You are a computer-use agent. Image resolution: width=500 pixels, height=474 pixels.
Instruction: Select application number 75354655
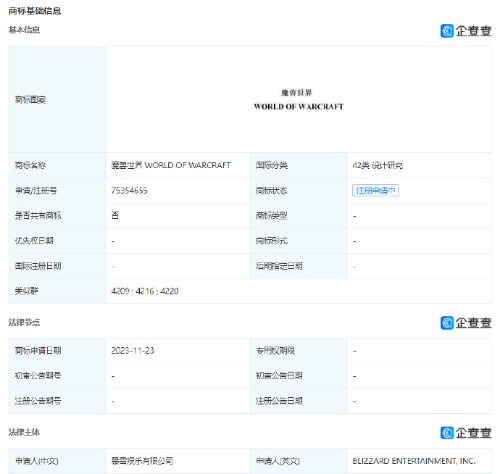[x=129, y=191]
